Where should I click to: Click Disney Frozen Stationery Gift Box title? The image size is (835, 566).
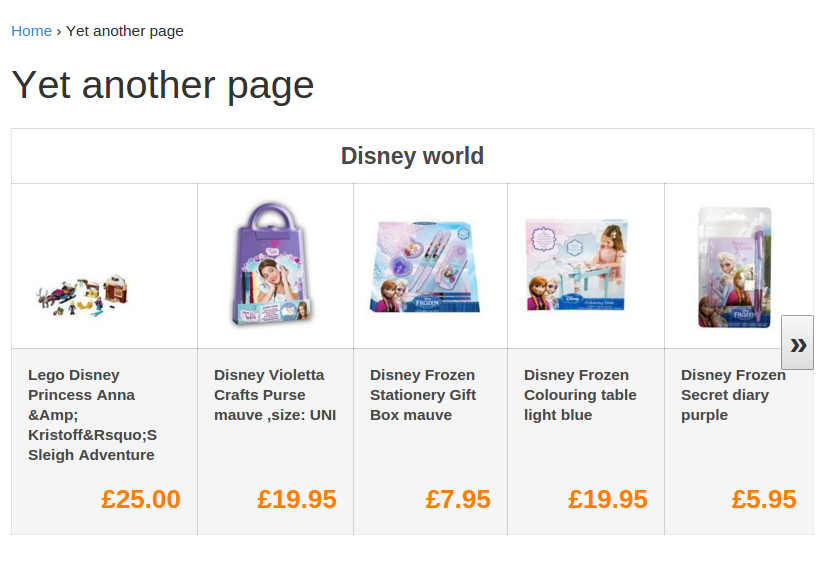[423, 395]
